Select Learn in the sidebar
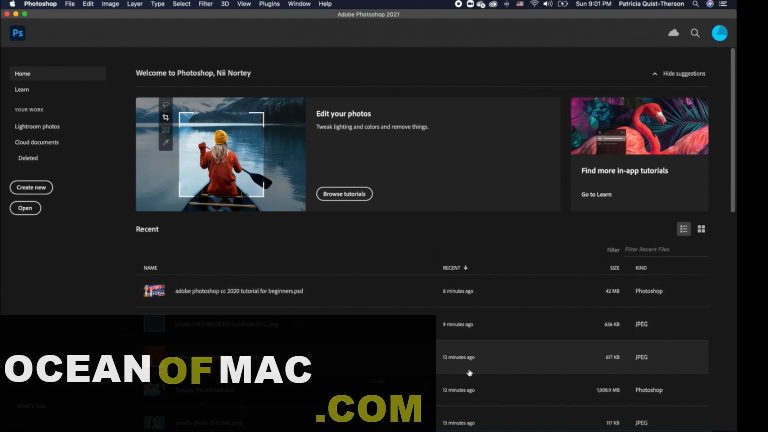 coord(22,90)
